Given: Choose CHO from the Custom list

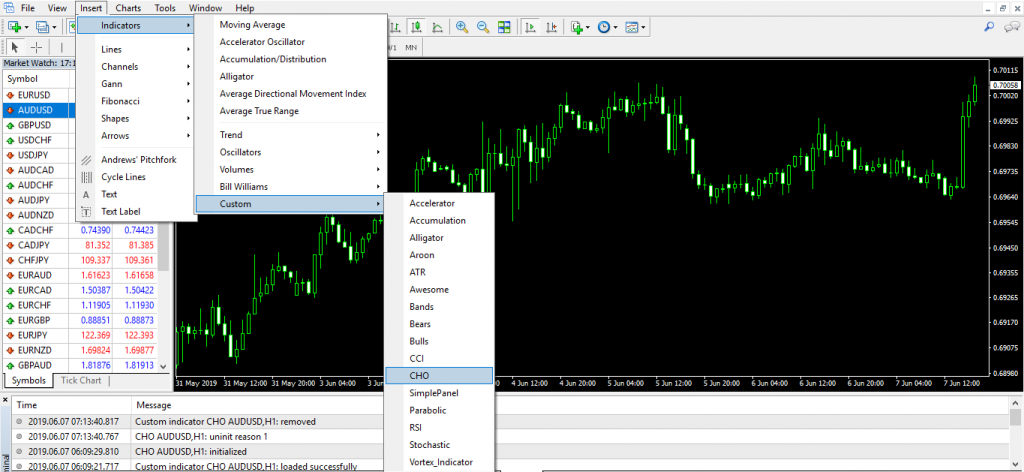Looking at the screenshot, I should click(439, 375).
